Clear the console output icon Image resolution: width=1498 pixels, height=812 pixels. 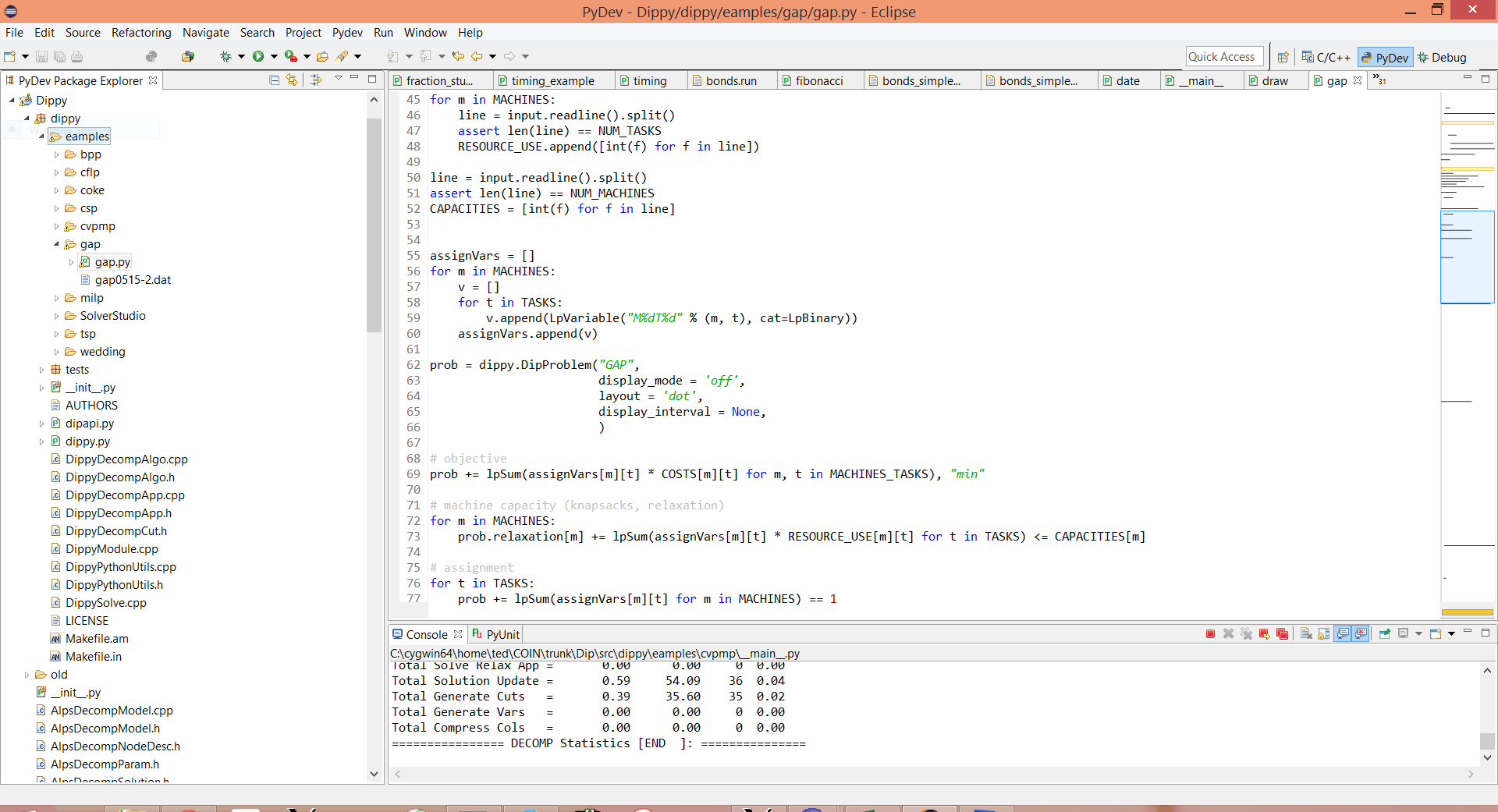1306,634
